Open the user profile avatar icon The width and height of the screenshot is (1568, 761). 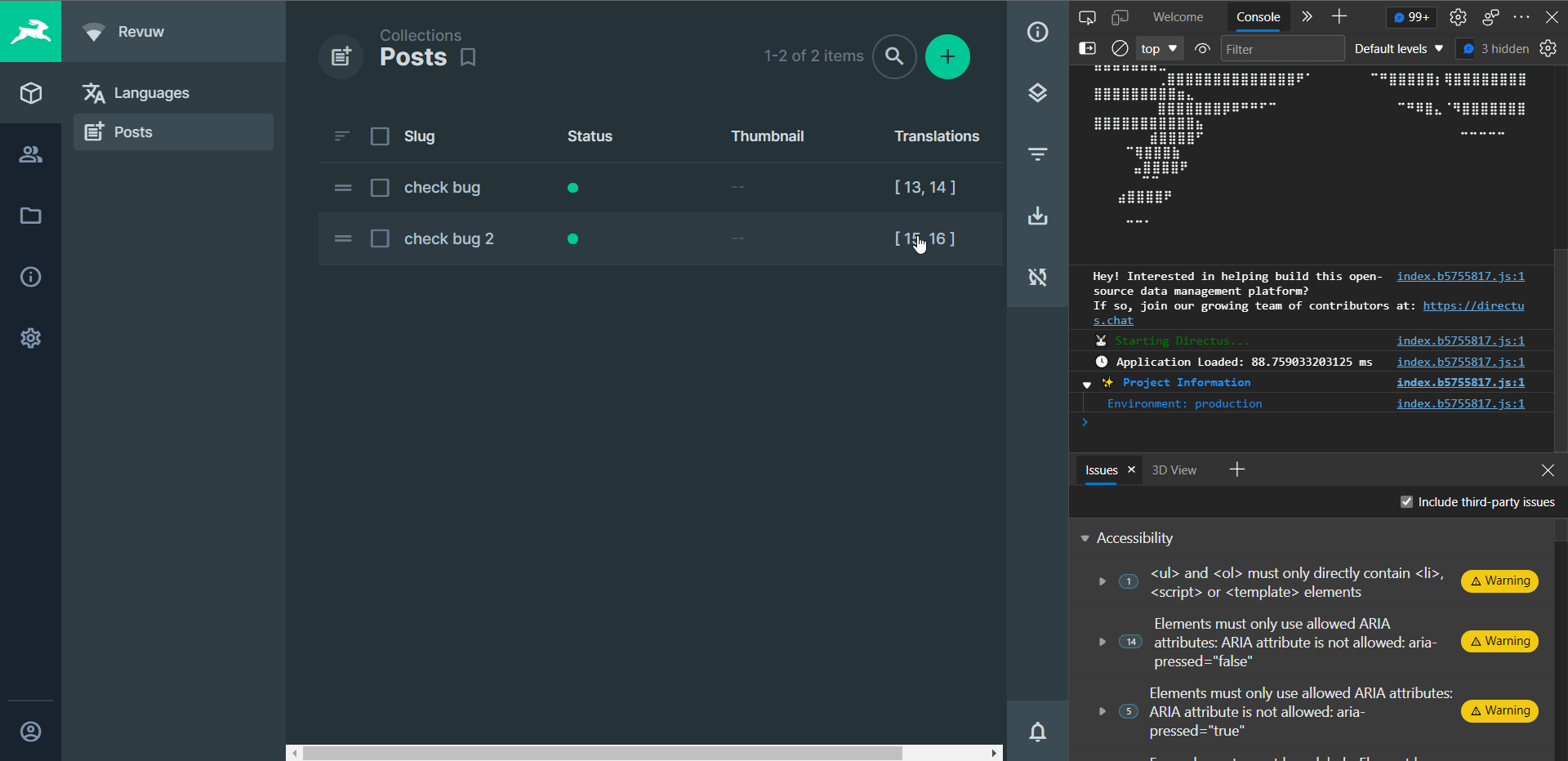tap(30, 732)
